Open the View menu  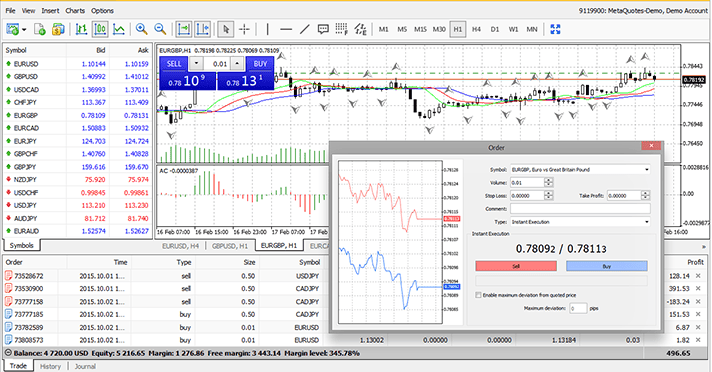pyautogui.click(x=29, y=10)
